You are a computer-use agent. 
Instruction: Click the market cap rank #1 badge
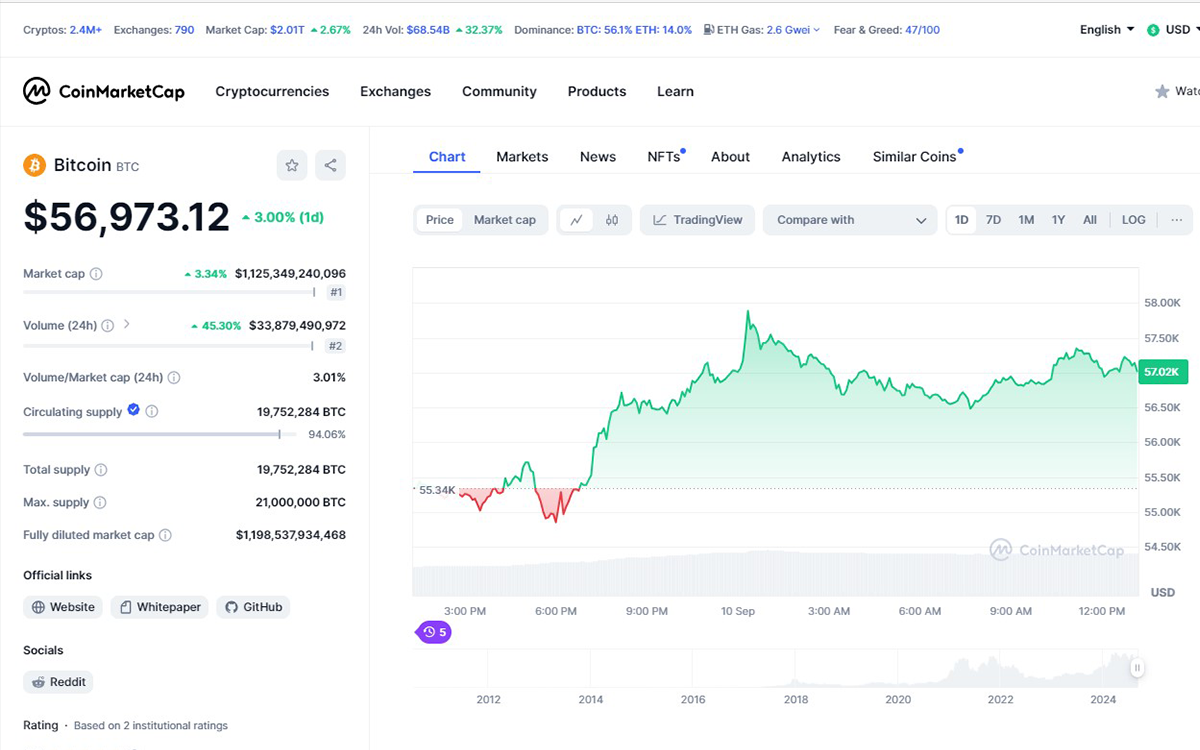click(336, 293)
